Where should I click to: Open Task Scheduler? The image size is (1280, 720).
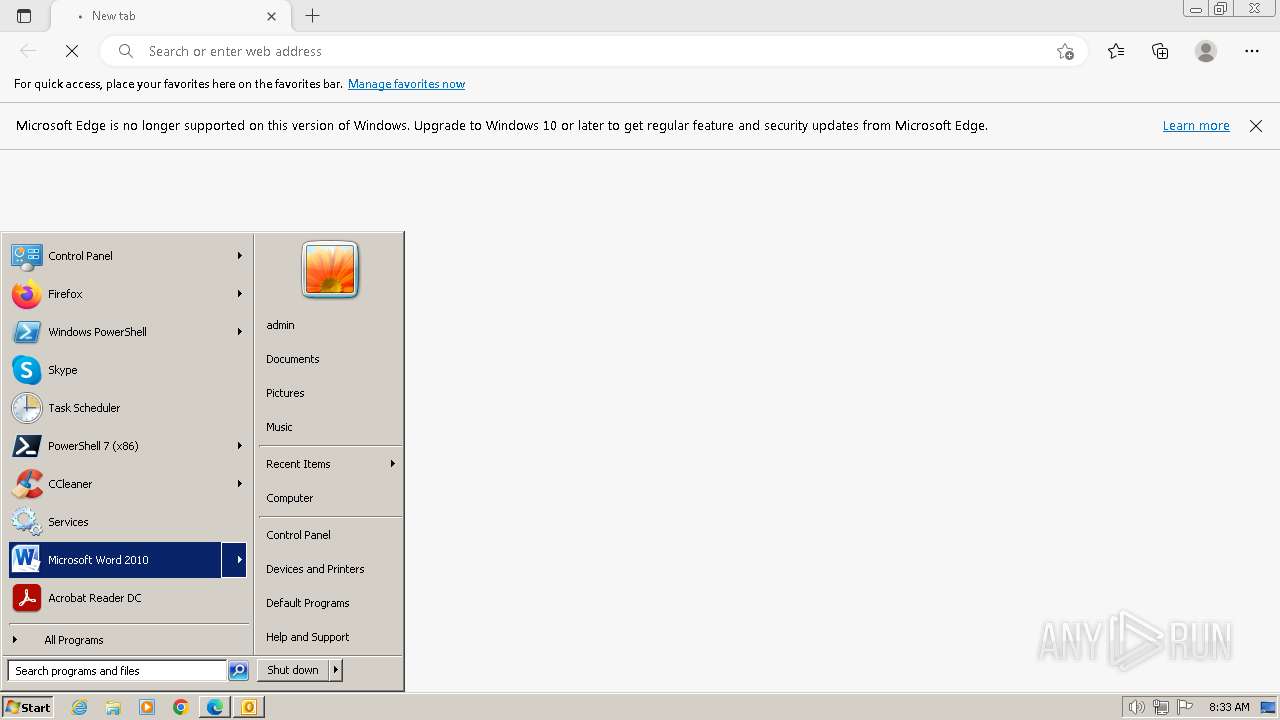[128, 408]
